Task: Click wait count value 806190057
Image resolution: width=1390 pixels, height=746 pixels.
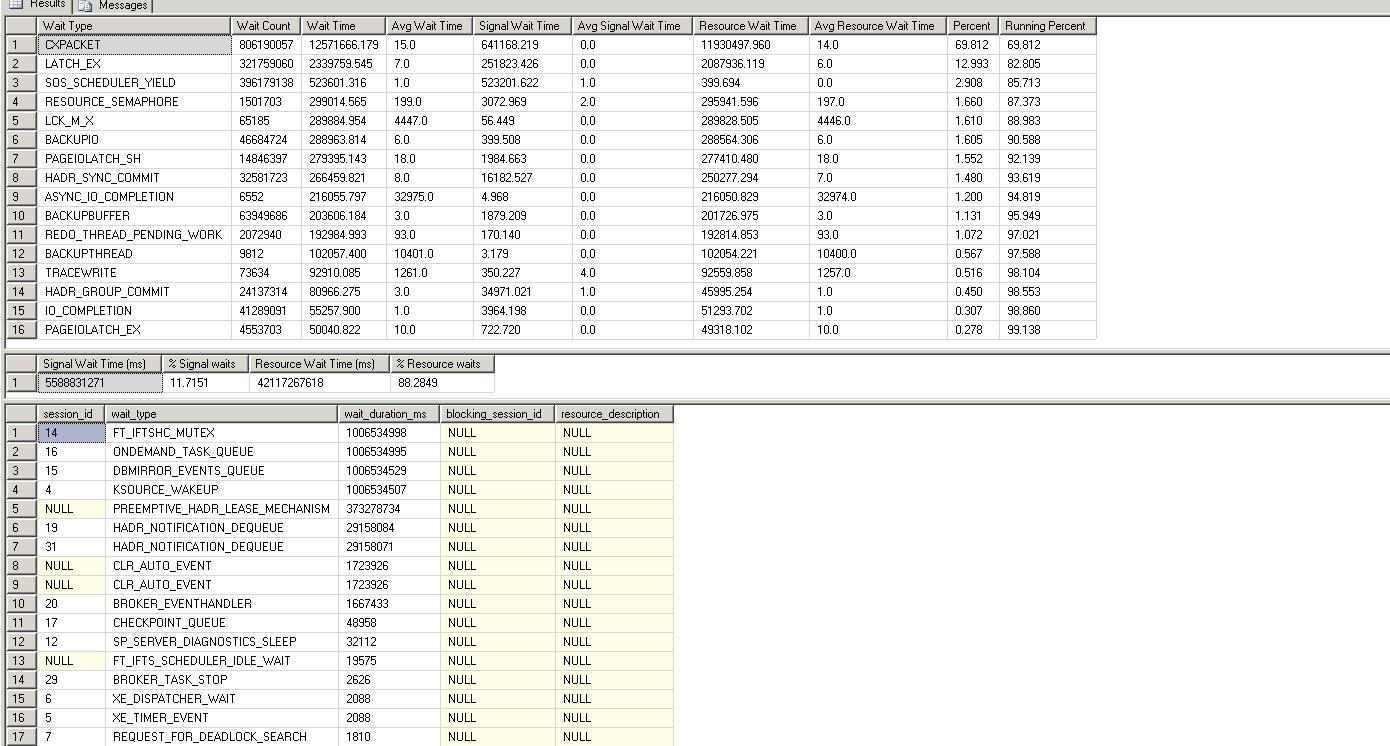Action: (x=266, y=45)
